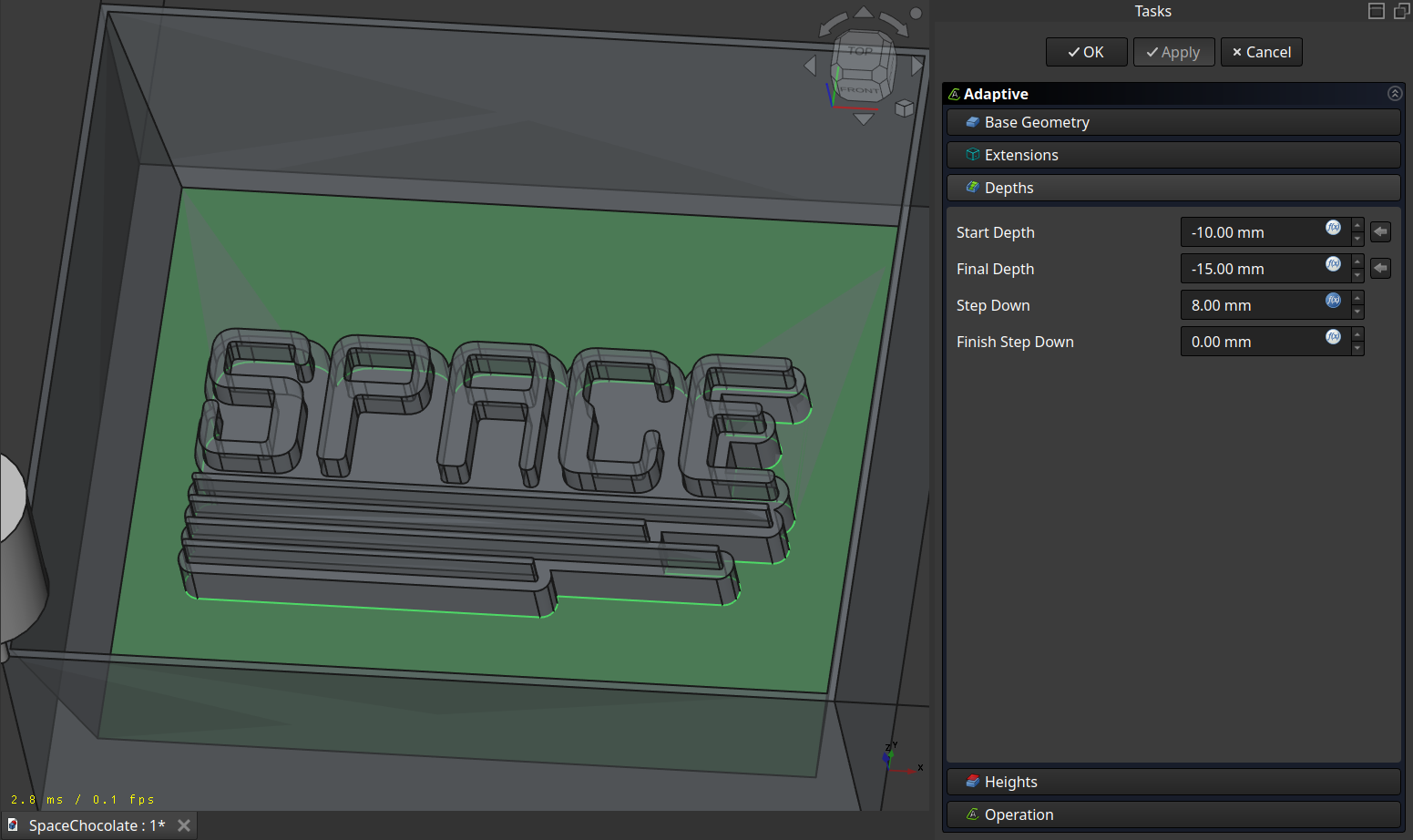
Task: Click the Start Depth label
Action: point(995,232)
